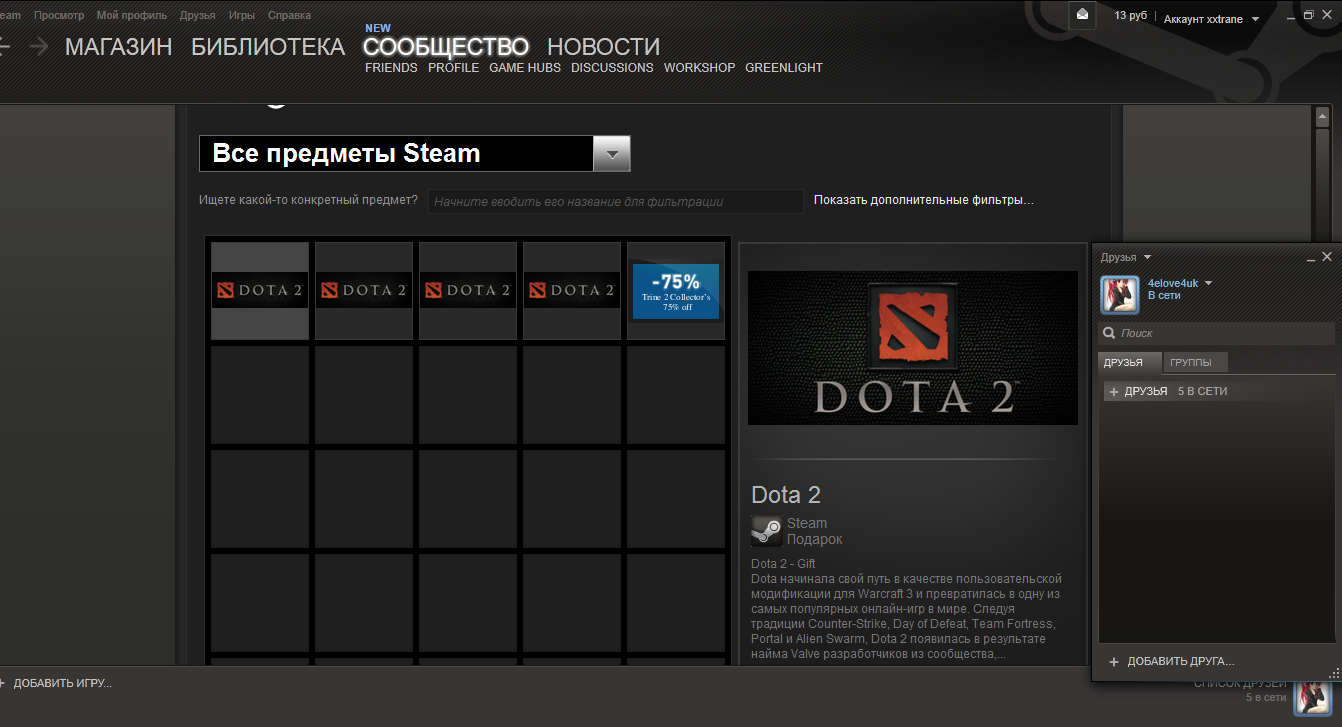The width and height of the screenshot is (1342, 727).
Task: Close the Друзья window
Action: [x=1327, y=257]
